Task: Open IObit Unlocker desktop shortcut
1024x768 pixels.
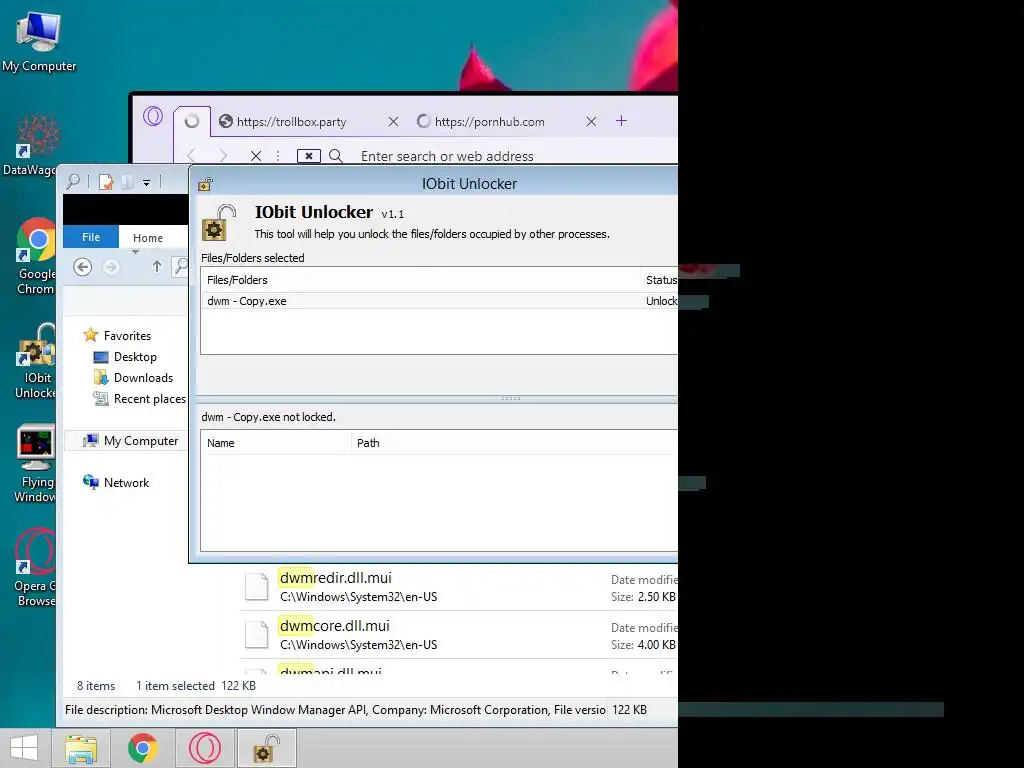Action: click(35, 361)
